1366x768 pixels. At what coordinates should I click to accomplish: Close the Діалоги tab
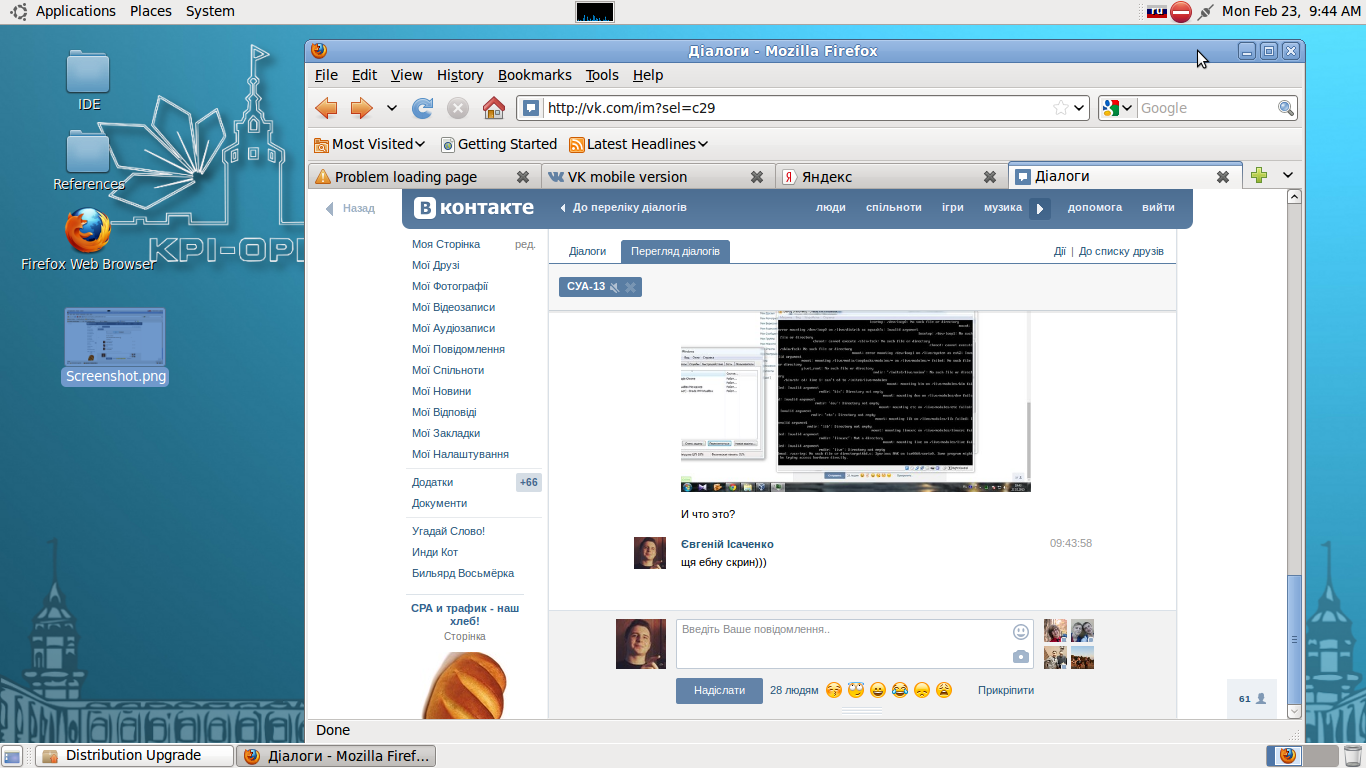[x=1223, y=177]
